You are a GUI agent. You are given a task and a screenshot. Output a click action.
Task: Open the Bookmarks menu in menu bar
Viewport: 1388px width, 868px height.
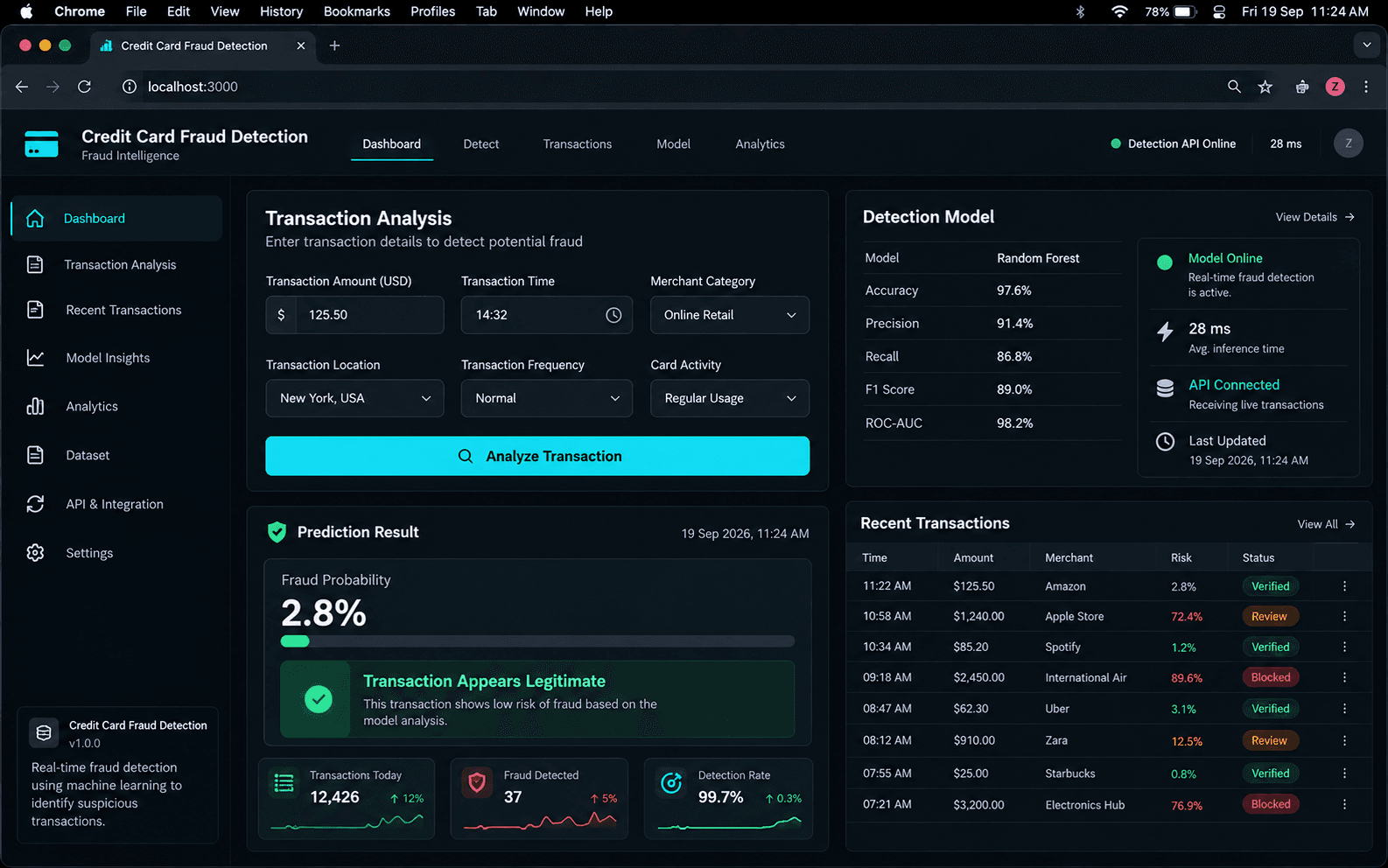357,11
